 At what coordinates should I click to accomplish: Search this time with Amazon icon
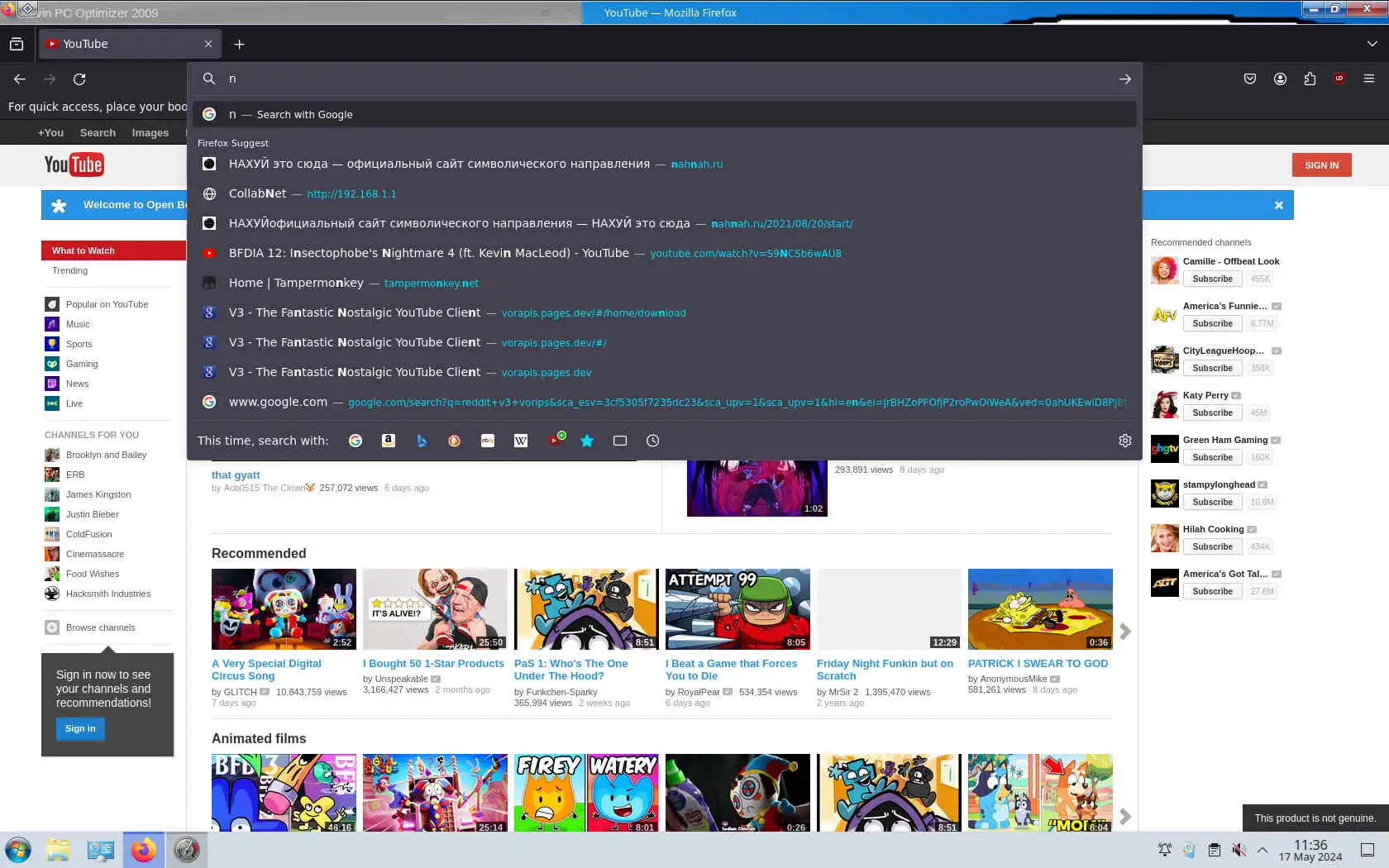pos(389,441)
